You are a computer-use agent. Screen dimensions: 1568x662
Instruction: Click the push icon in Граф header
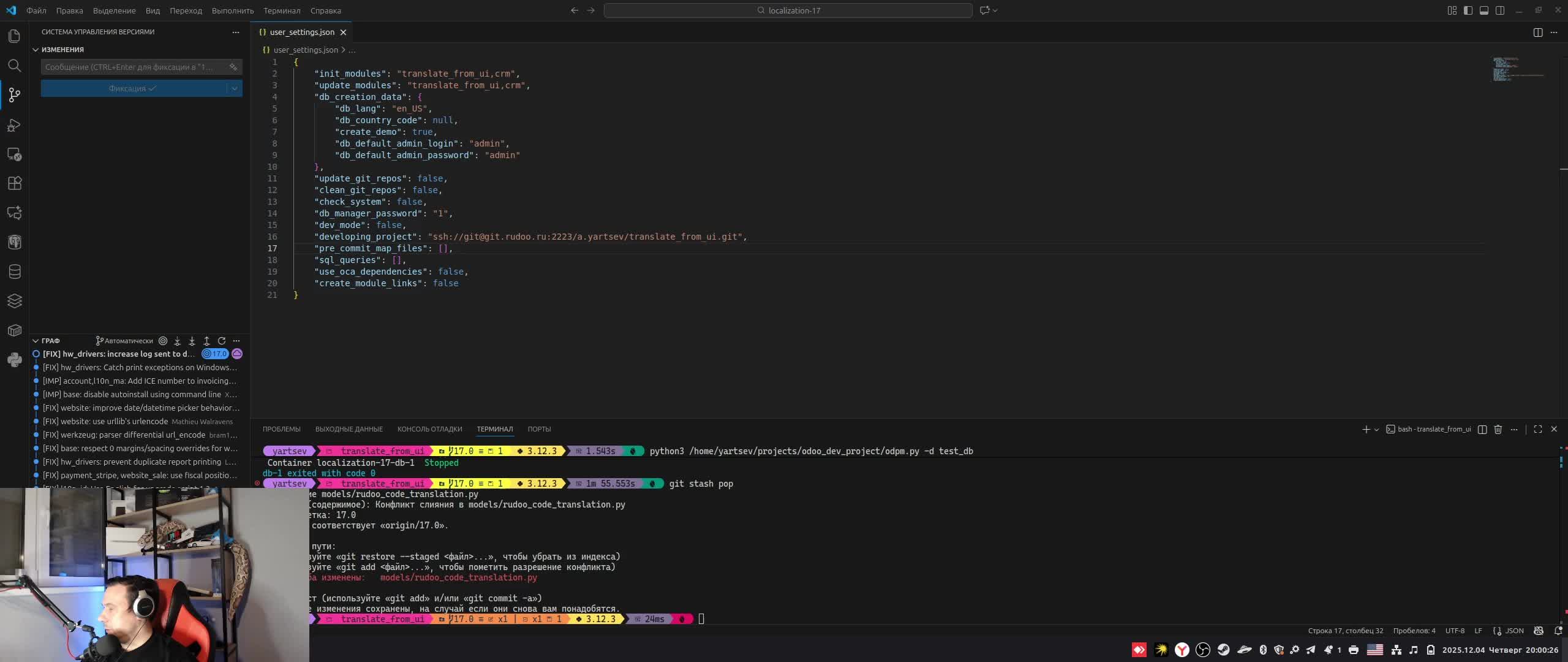[206, 341]
